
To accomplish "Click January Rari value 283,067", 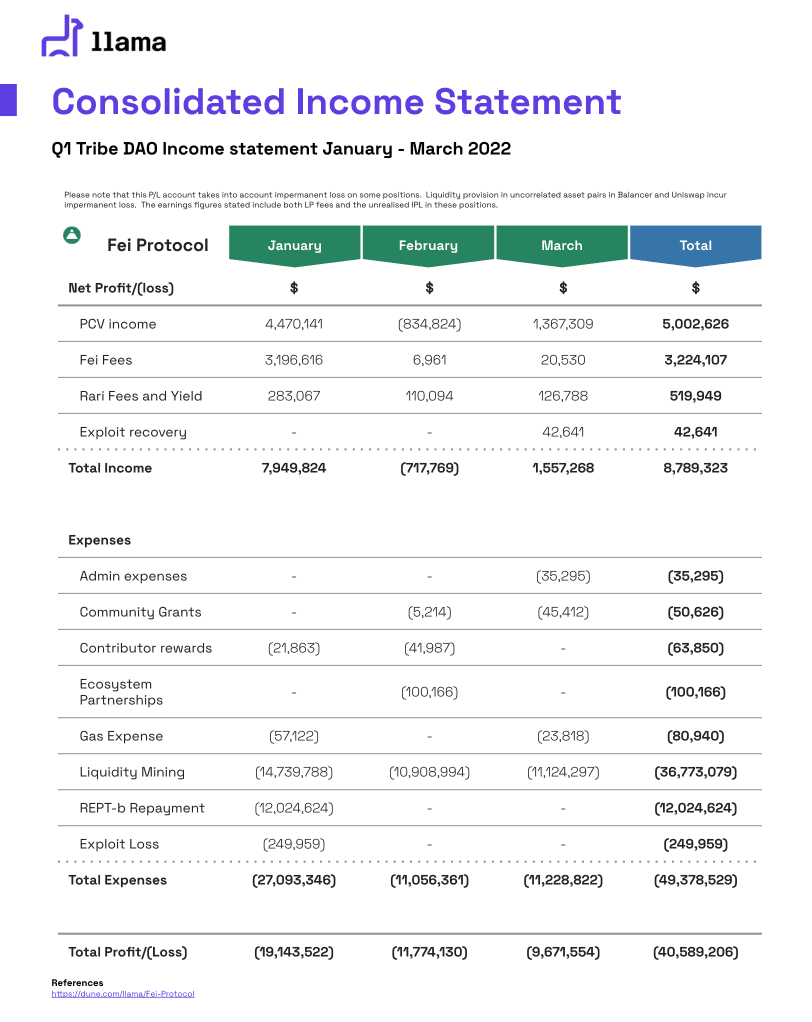I will [x=294, y=396].
